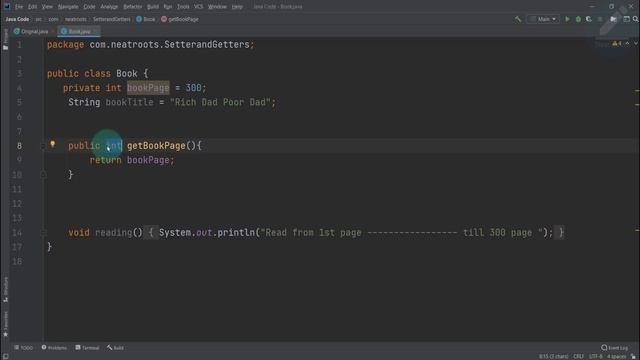The width and height of the screenshot is (640, 360).
Task: Click the warnings indicator in editor corner
Action: click(x=616, y=44)
